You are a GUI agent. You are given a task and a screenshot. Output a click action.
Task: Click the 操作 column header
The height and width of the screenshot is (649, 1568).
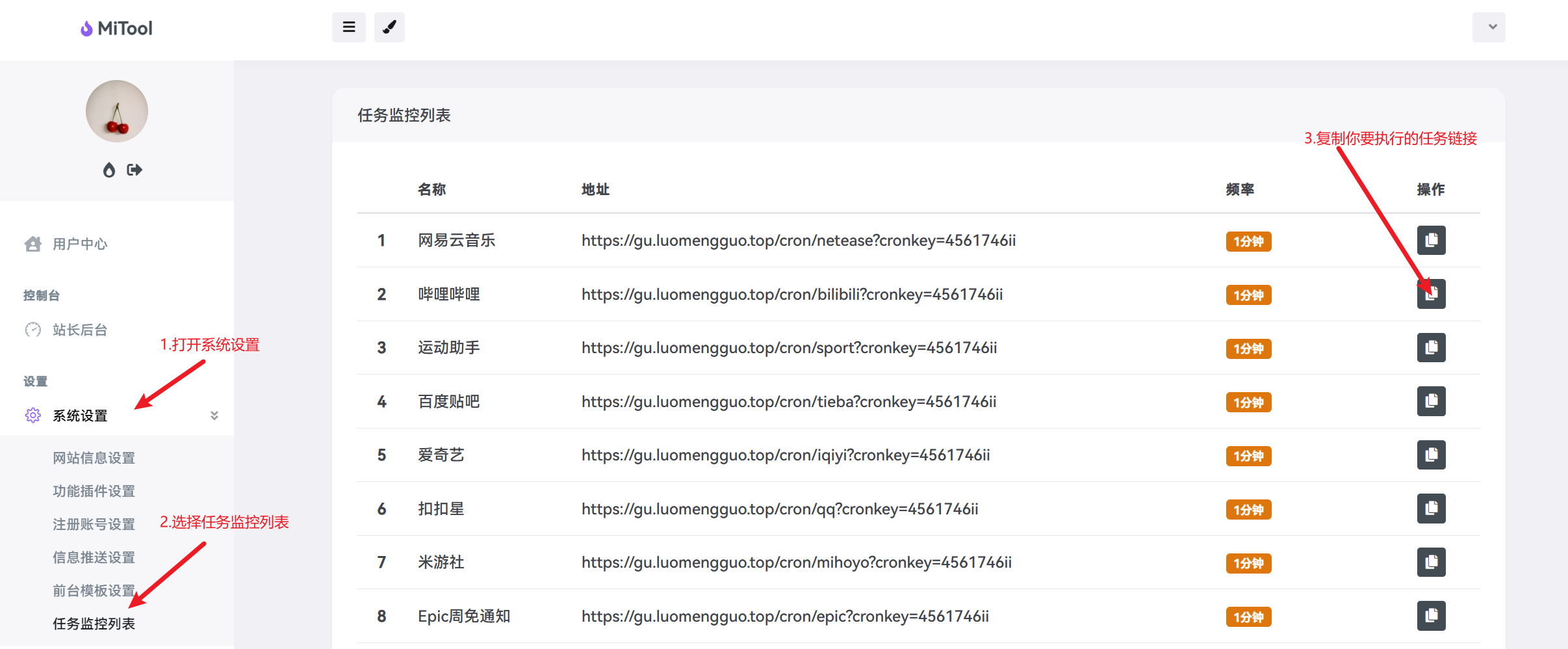click(1431, 189)
